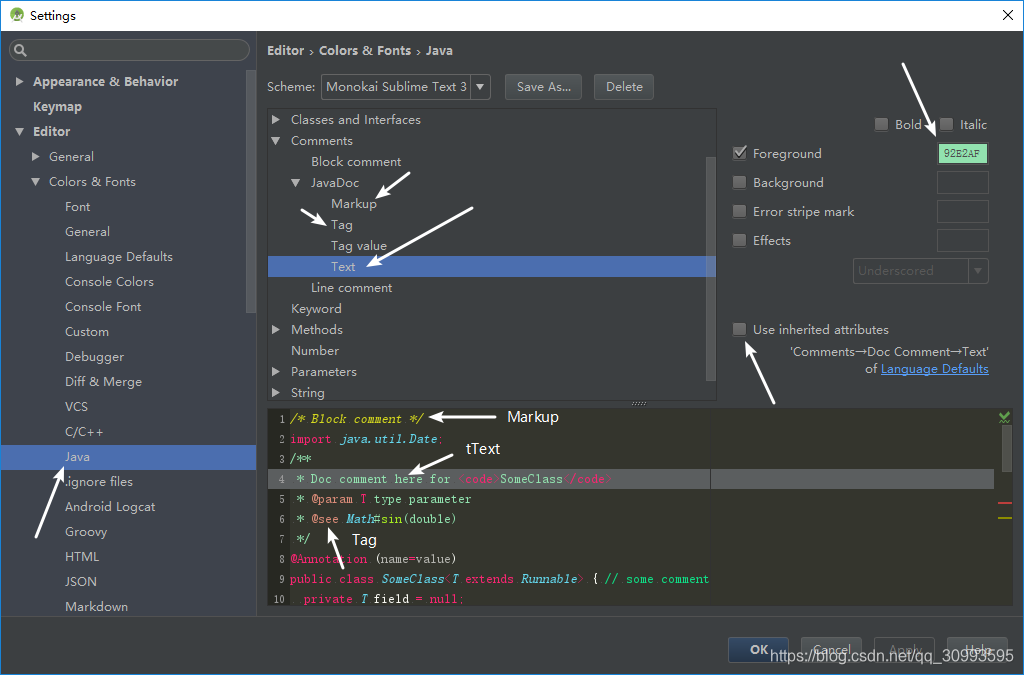Click the Android Studio logo in title bar

17,15
